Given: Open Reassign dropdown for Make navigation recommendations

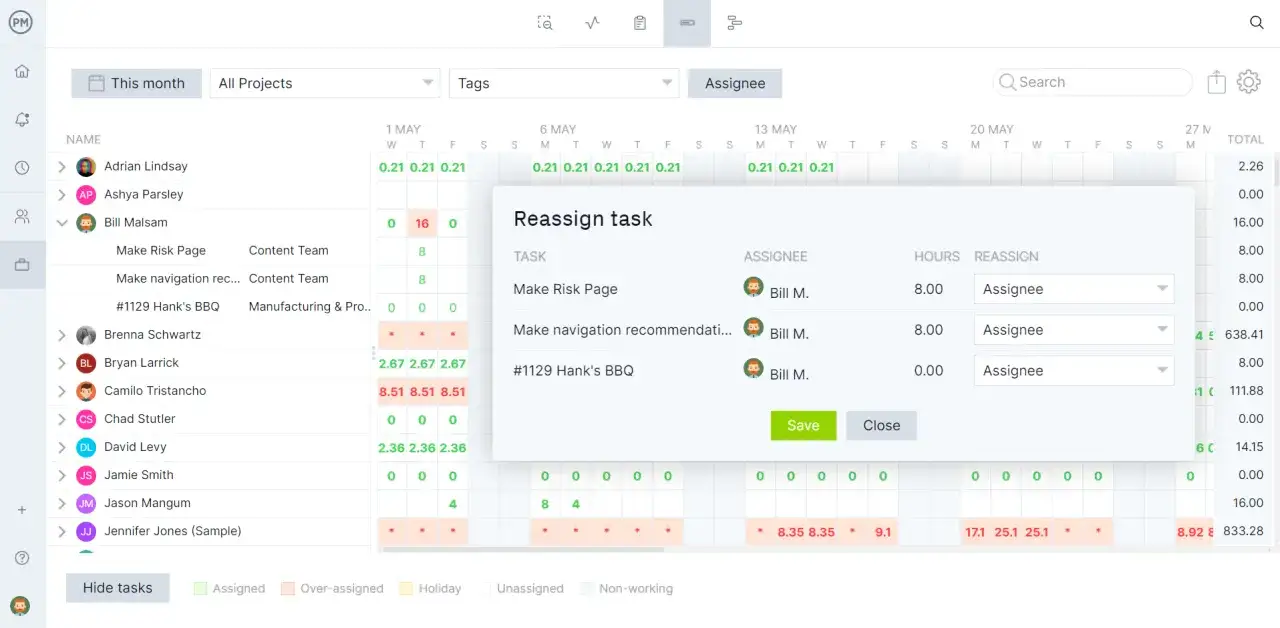Looking at the screenshot, I should point(1074,330).
